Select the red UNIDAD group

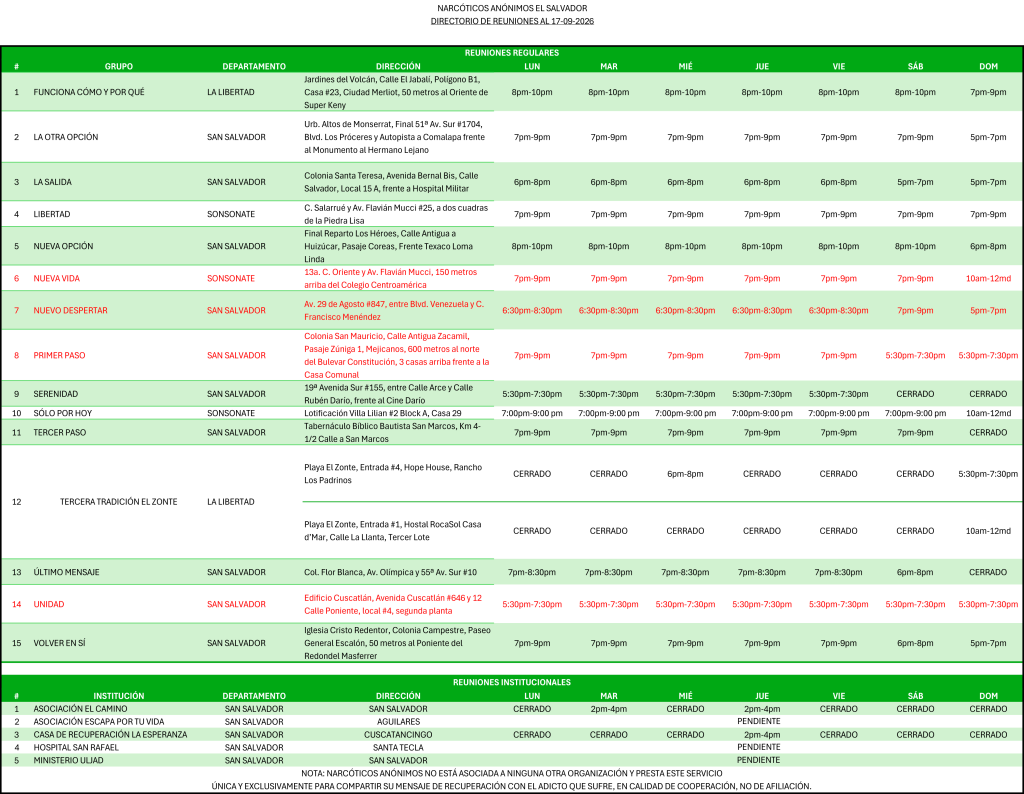[x=49, y=604]
